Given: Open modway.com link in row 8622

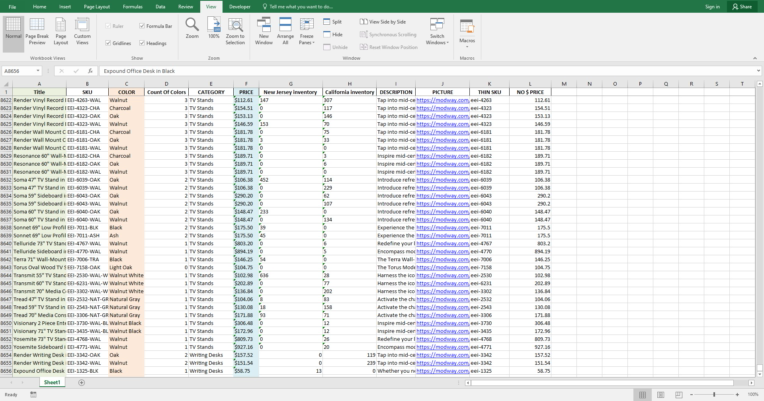Looking at the screenshot, I should tap(442, 100).
